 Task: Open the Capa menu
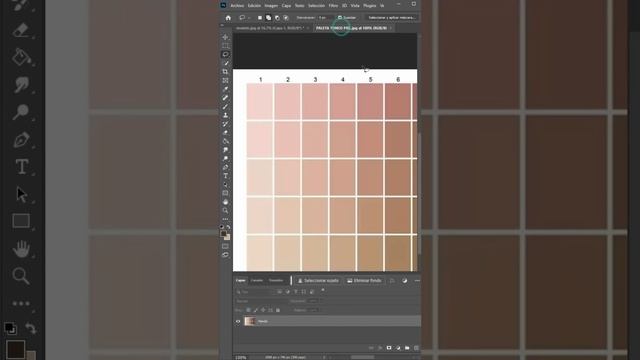pos(287,6)
